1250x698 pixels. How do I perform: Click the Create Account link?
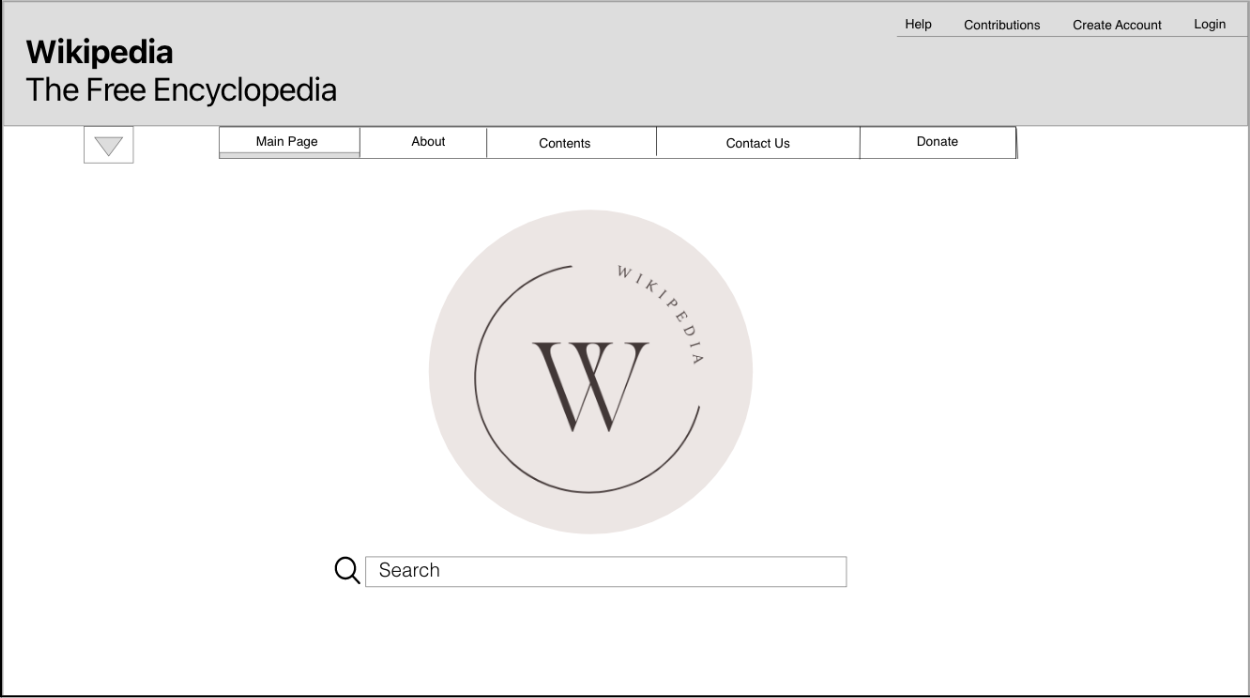[x=1117, y=25]
